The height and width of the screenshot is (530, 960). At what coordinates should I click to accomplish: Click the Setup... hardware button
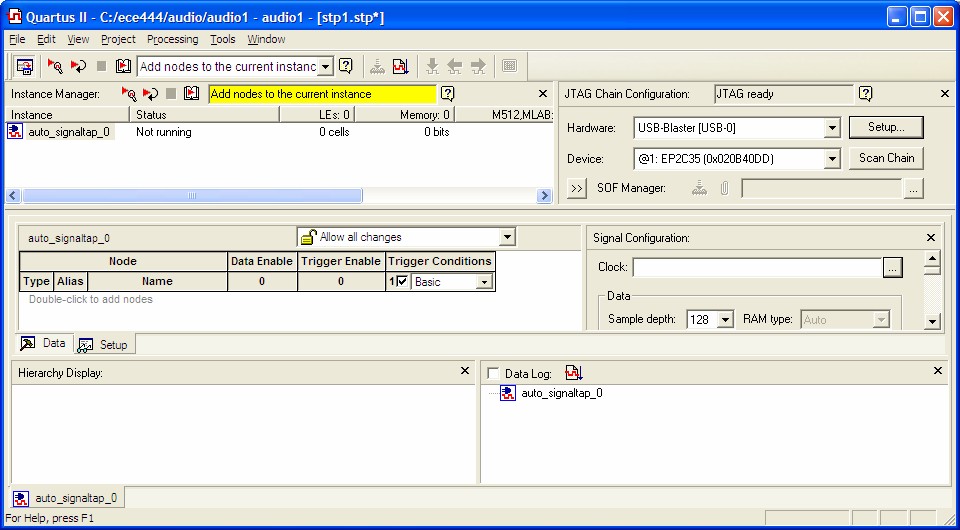tap(886, 127)
